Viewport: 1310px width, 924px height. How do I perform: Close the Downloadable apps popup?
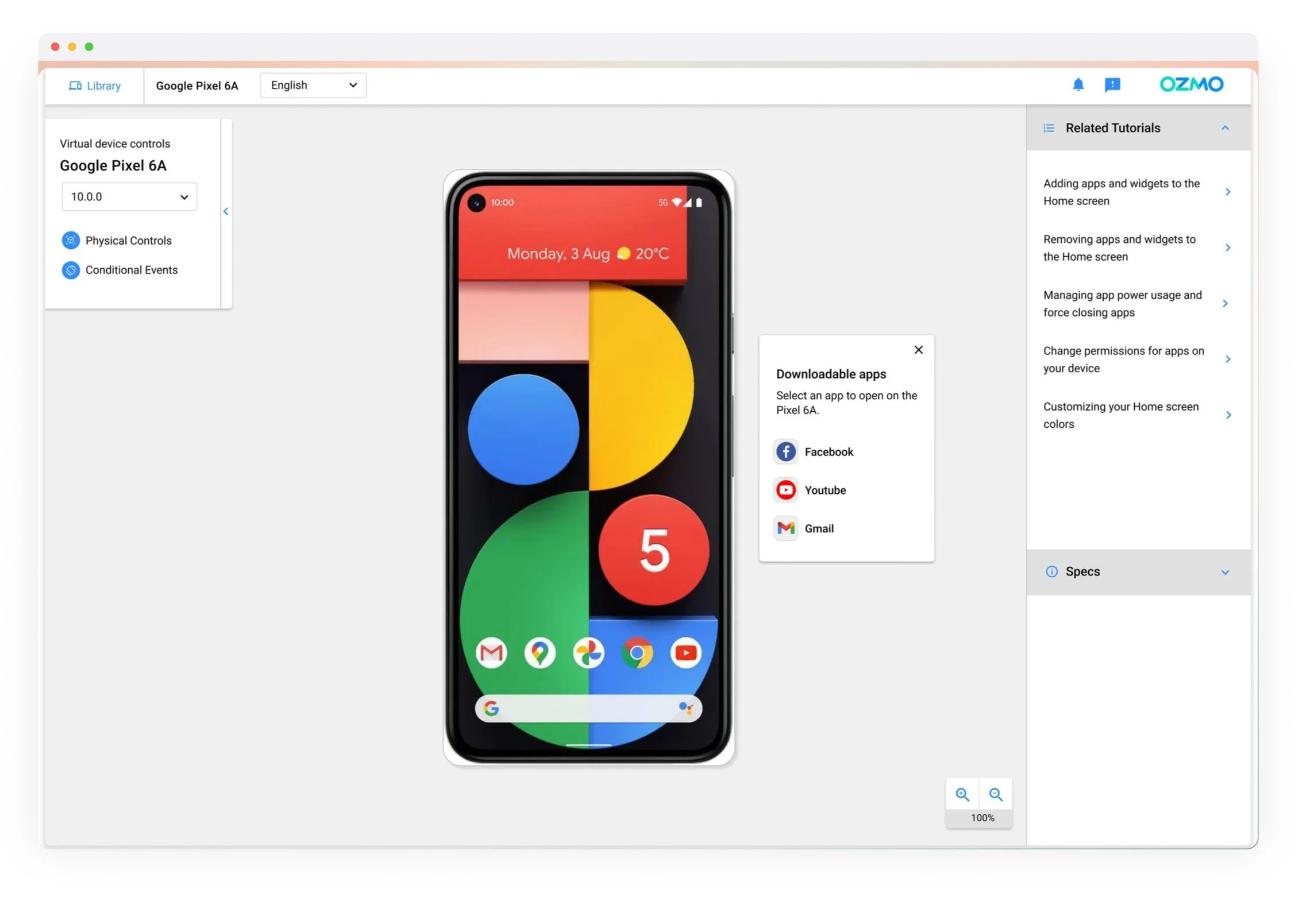918,350
